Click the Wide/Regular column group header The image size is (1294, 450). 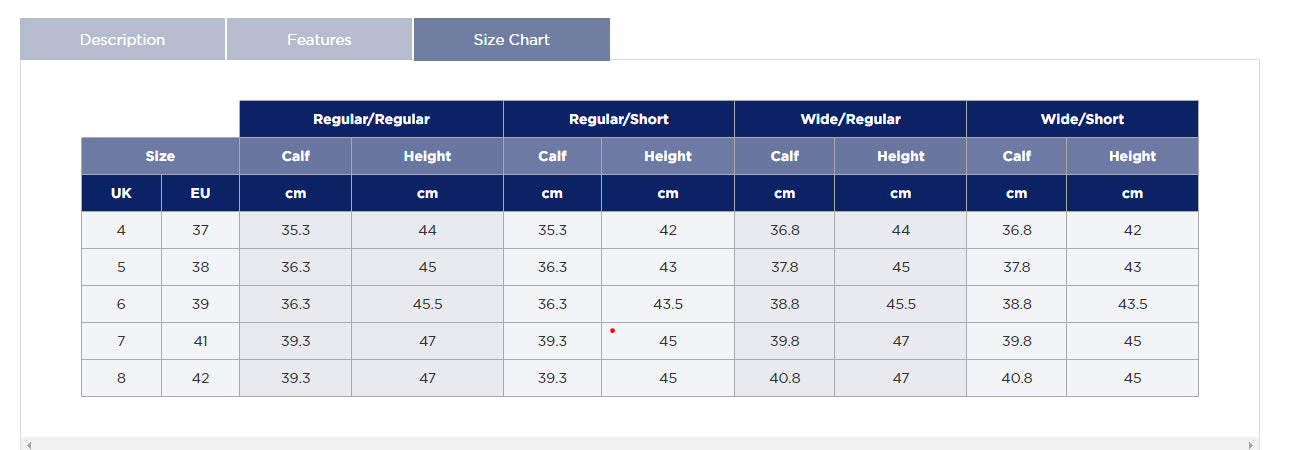click(x=850, y=119)
